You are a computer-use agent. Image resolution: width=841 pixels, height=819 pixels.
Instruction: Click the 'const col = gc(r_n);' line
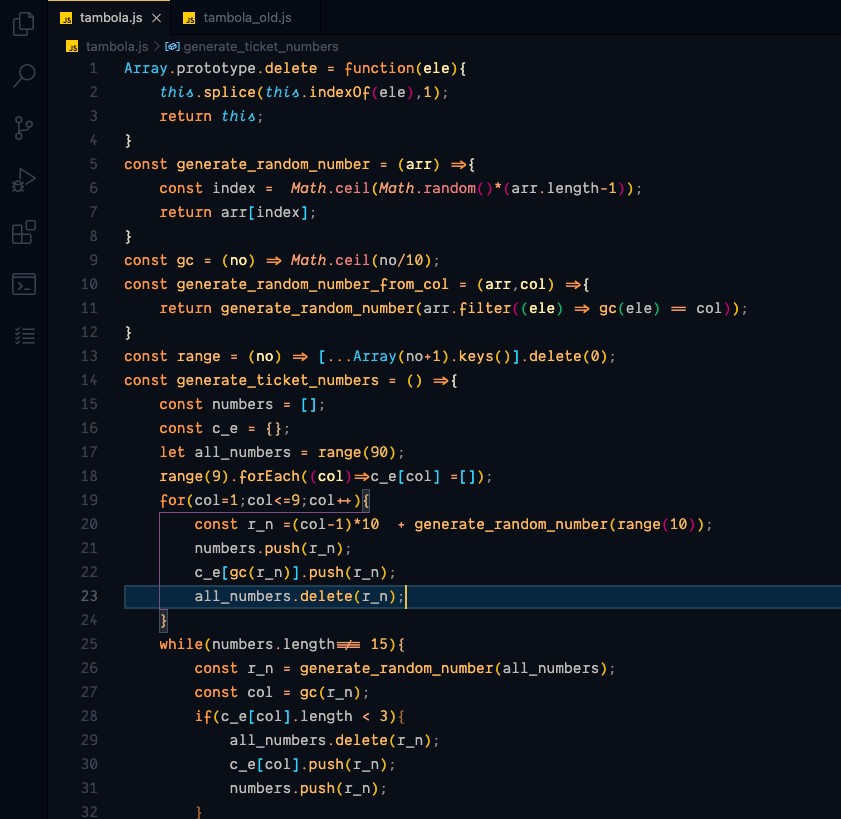coord(282,692)
